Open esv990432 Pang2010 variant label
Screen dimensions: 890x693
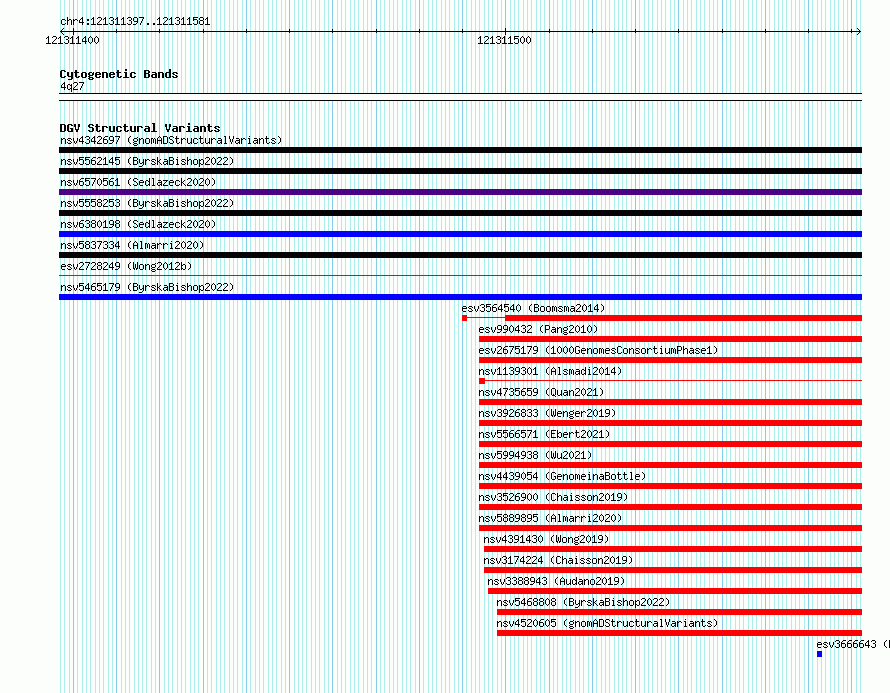[x=538, y=329]
